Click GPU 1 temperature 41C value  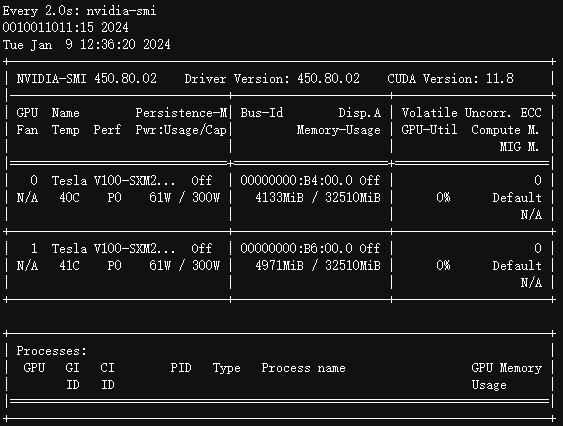[69, 265]
